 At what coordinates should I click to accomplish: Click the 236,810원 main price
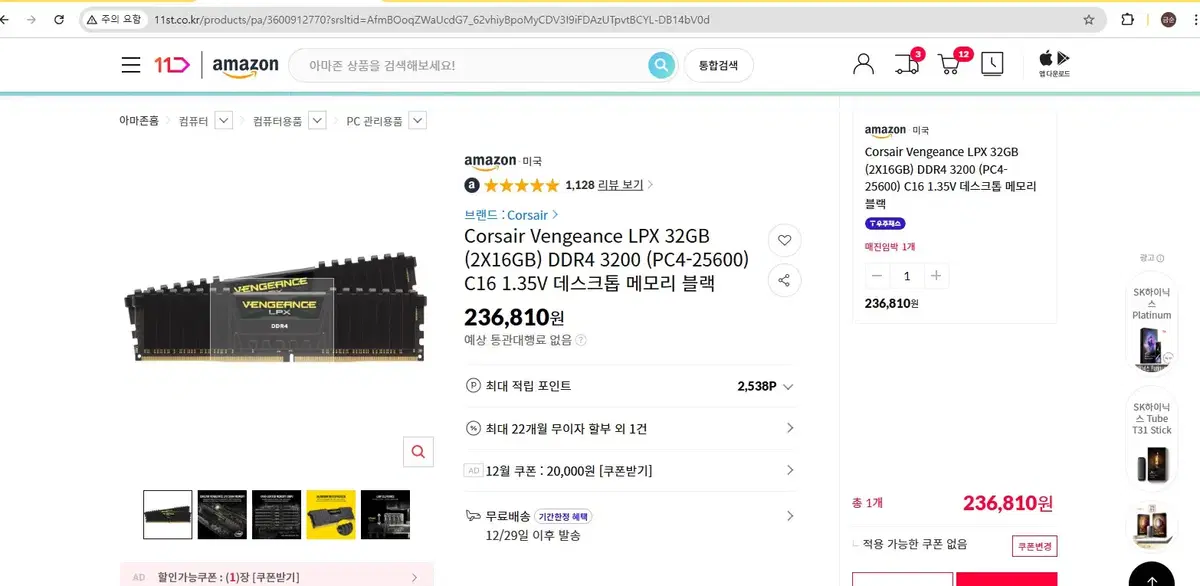[514, 318]
